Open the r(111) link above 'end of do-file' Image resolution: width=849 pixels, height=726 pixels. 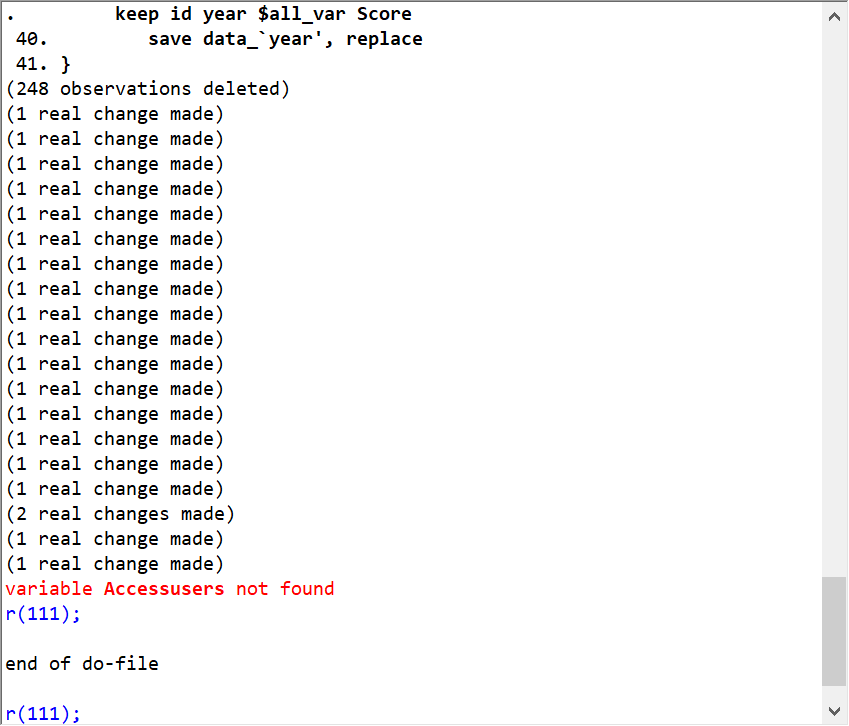(x=42, y=614)
